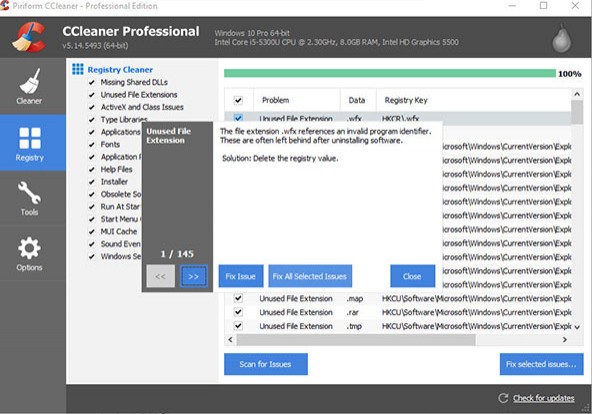The height and width of the screenshot is (414, 592).
Task: Uncheck the .map Unused File Extension row
Action: tap(238, 298)
